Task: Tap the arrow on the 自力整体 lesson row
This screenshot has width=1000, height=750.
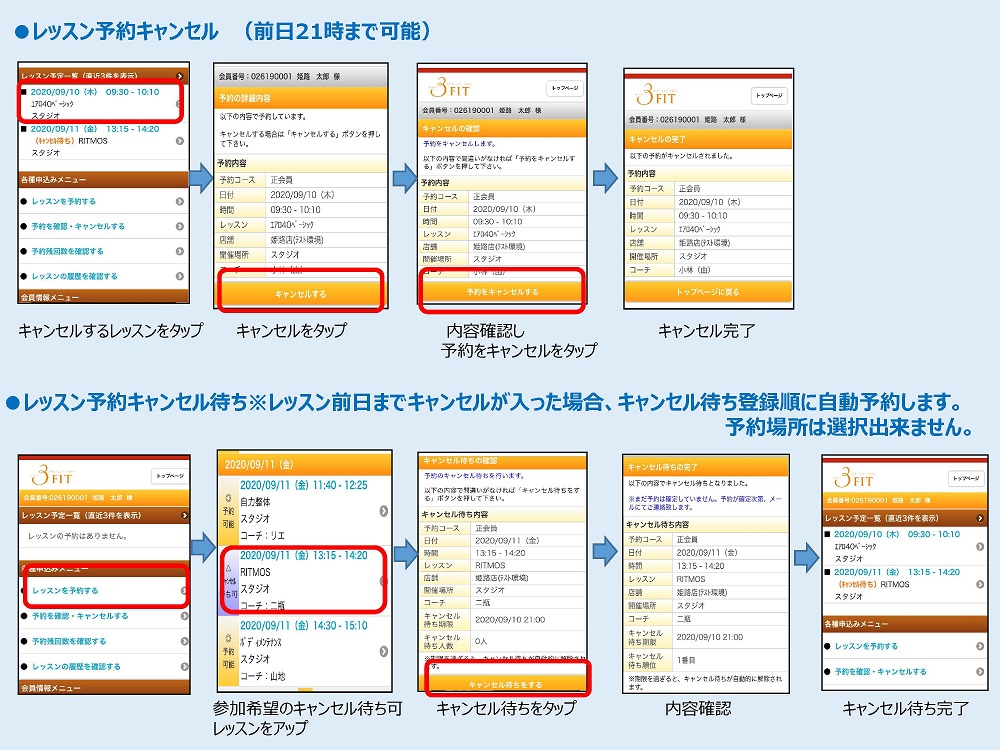Action: (x=384, y=511)
